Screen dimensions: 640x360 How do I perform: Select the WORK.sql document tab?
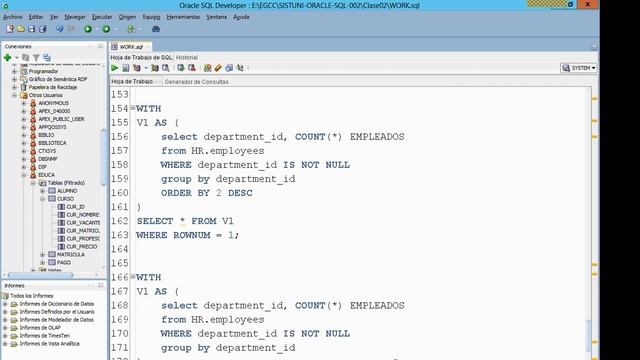pos(131,47)
